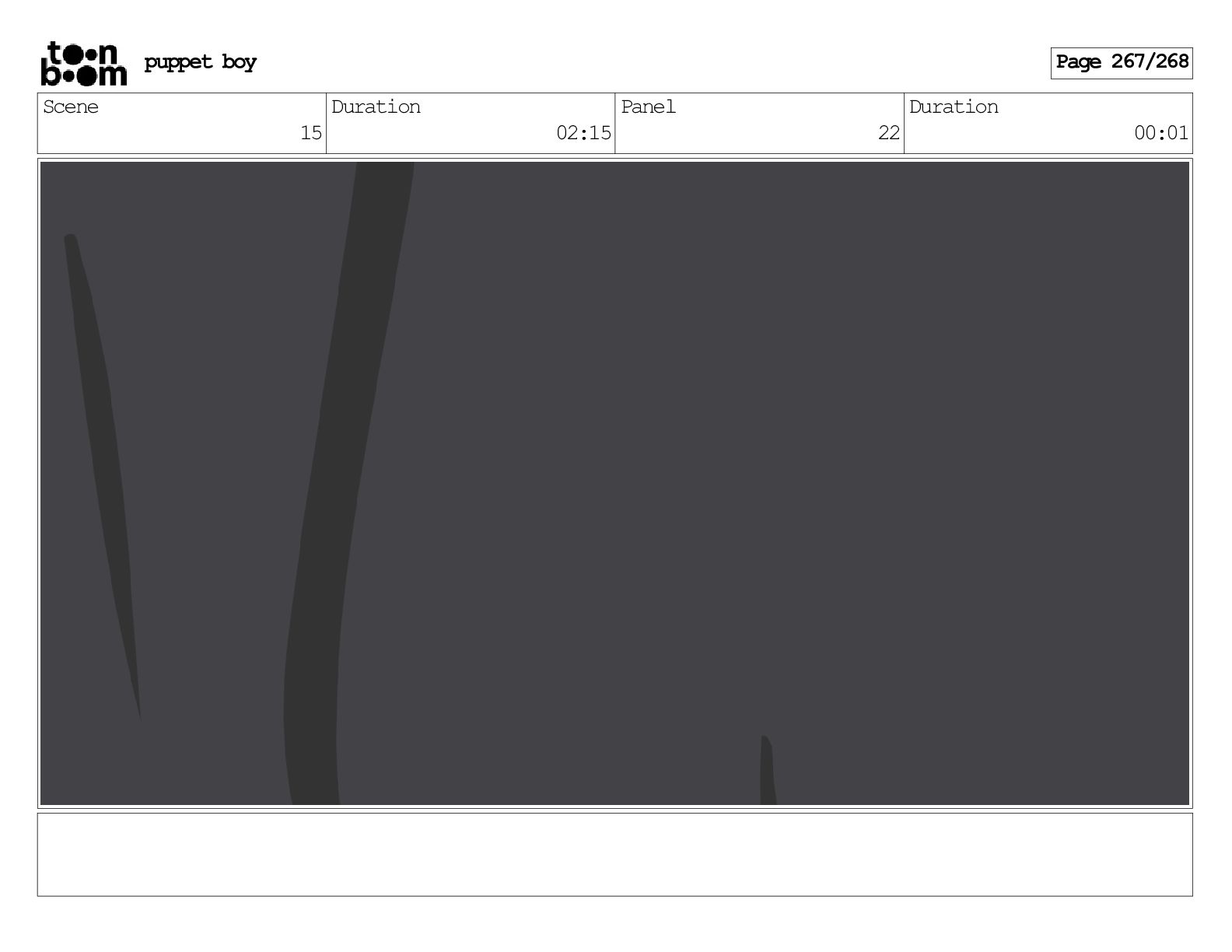Select the 'puppet boy' project title
This screenshot has width=1232, height=952.
click(x=201, y=62)
